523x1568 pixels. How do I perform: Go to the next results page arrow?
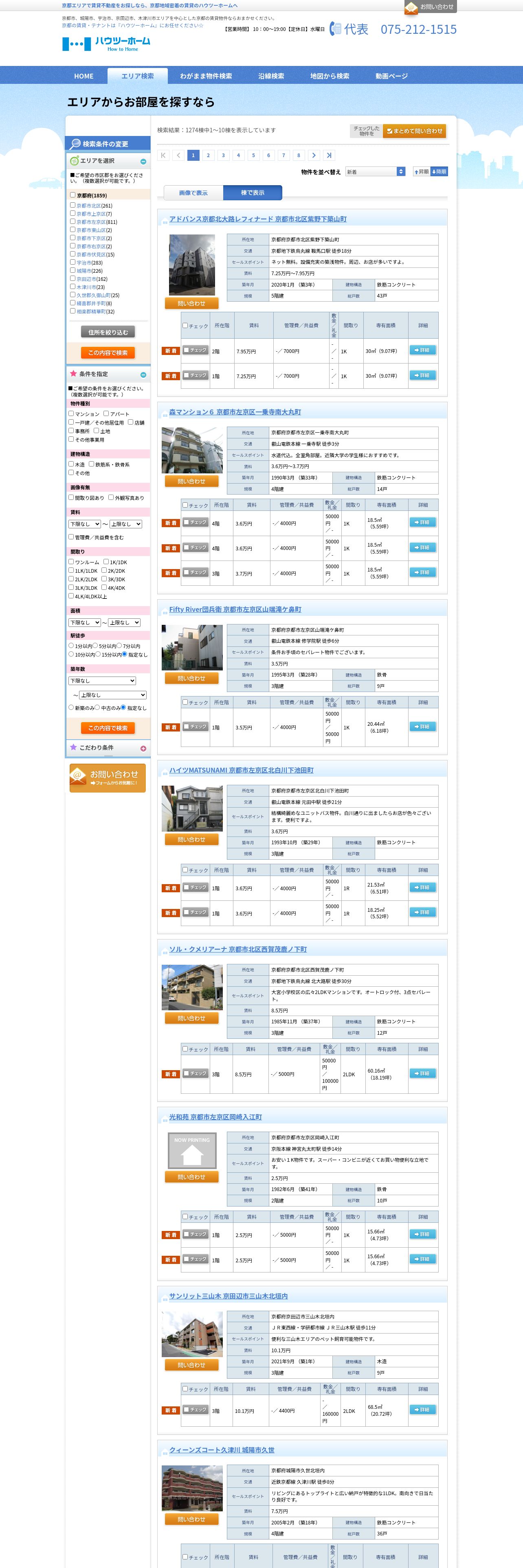pyautogui.click(x=314, y=155)
